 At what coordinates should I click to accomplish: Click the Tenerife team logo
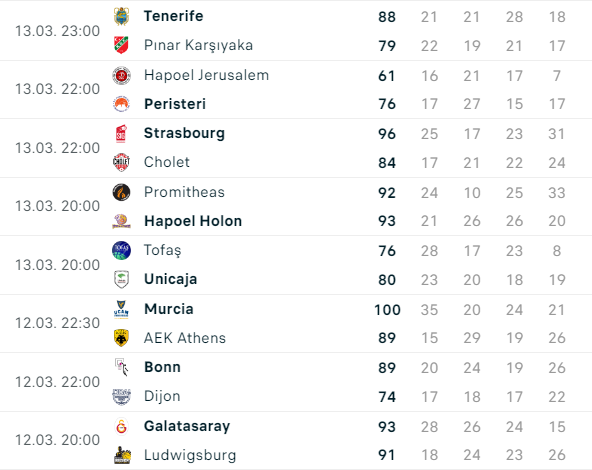pos(121,16)
